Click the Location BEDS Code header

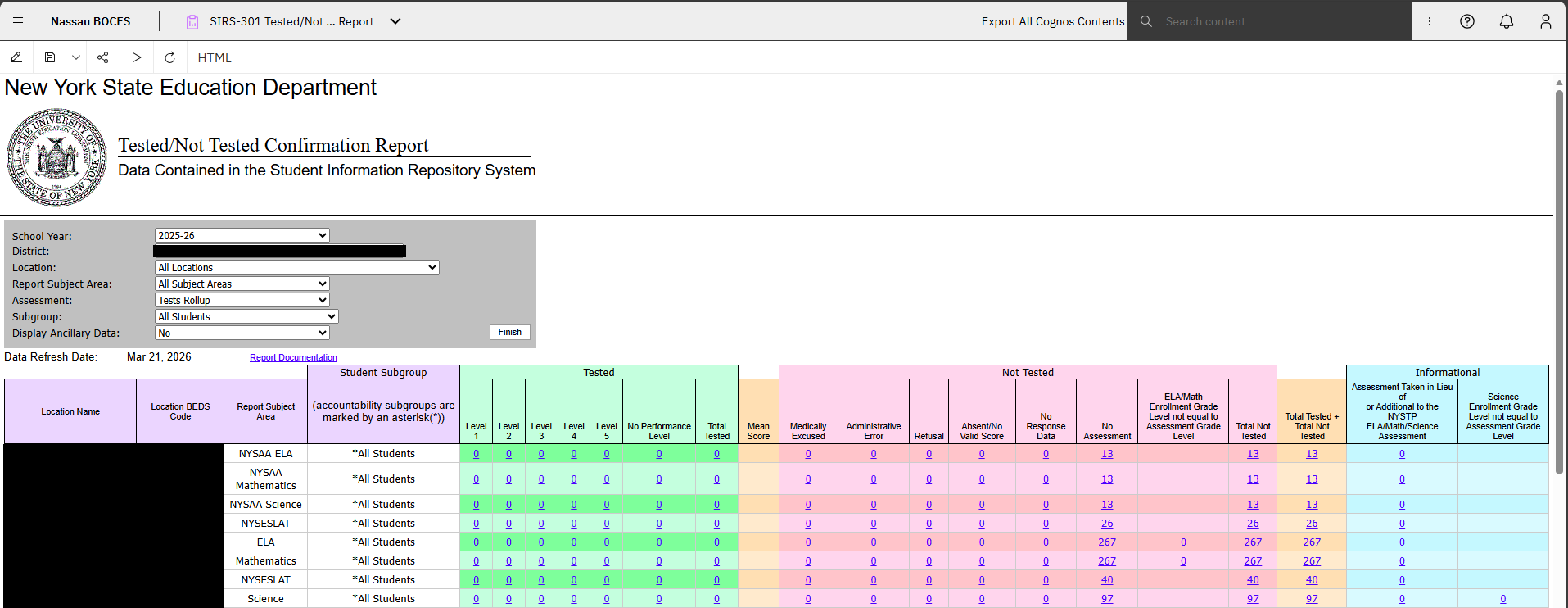[x=180, y=411]
